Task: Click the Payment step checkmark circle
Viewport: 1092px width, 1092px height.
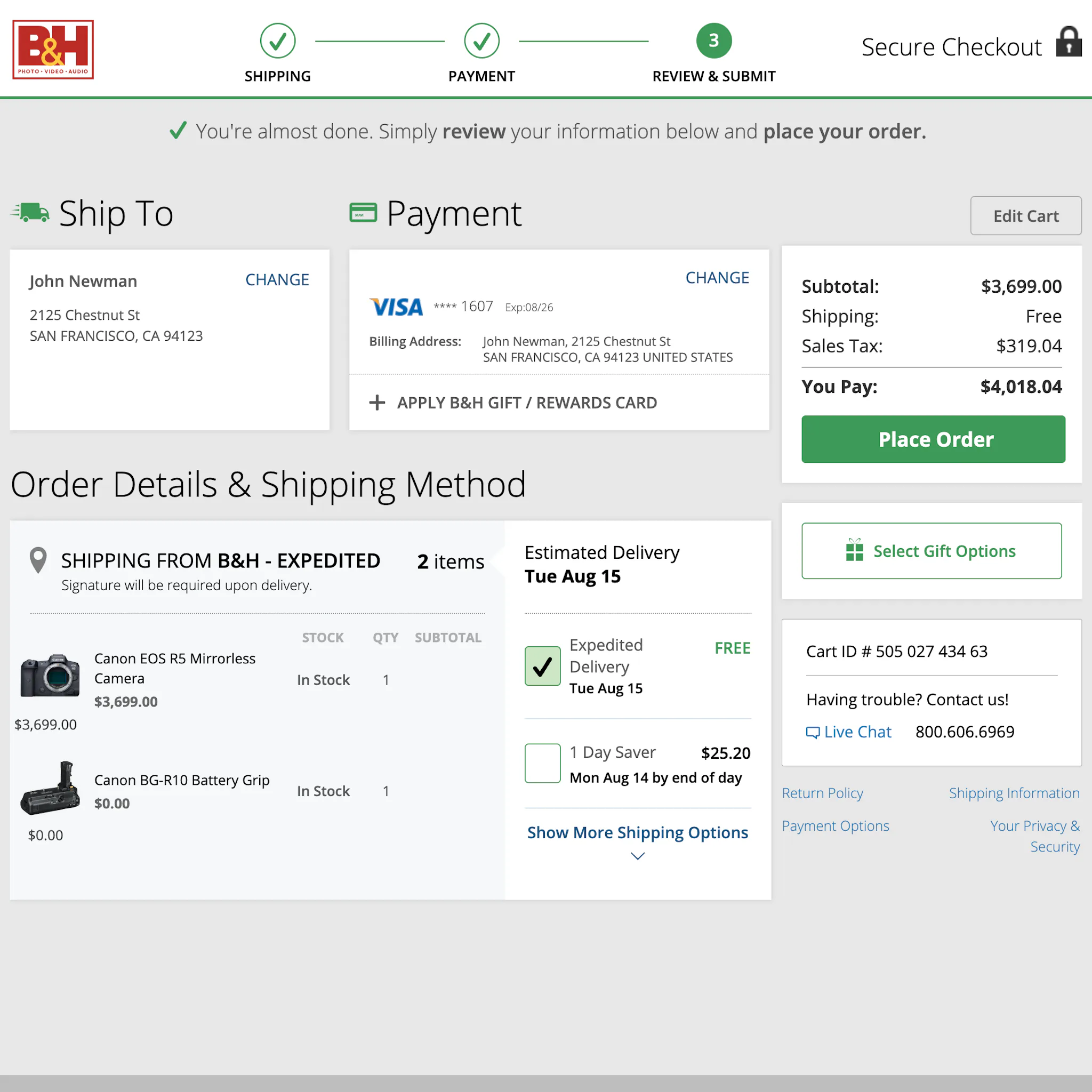Action: click(x=481, y=41)
